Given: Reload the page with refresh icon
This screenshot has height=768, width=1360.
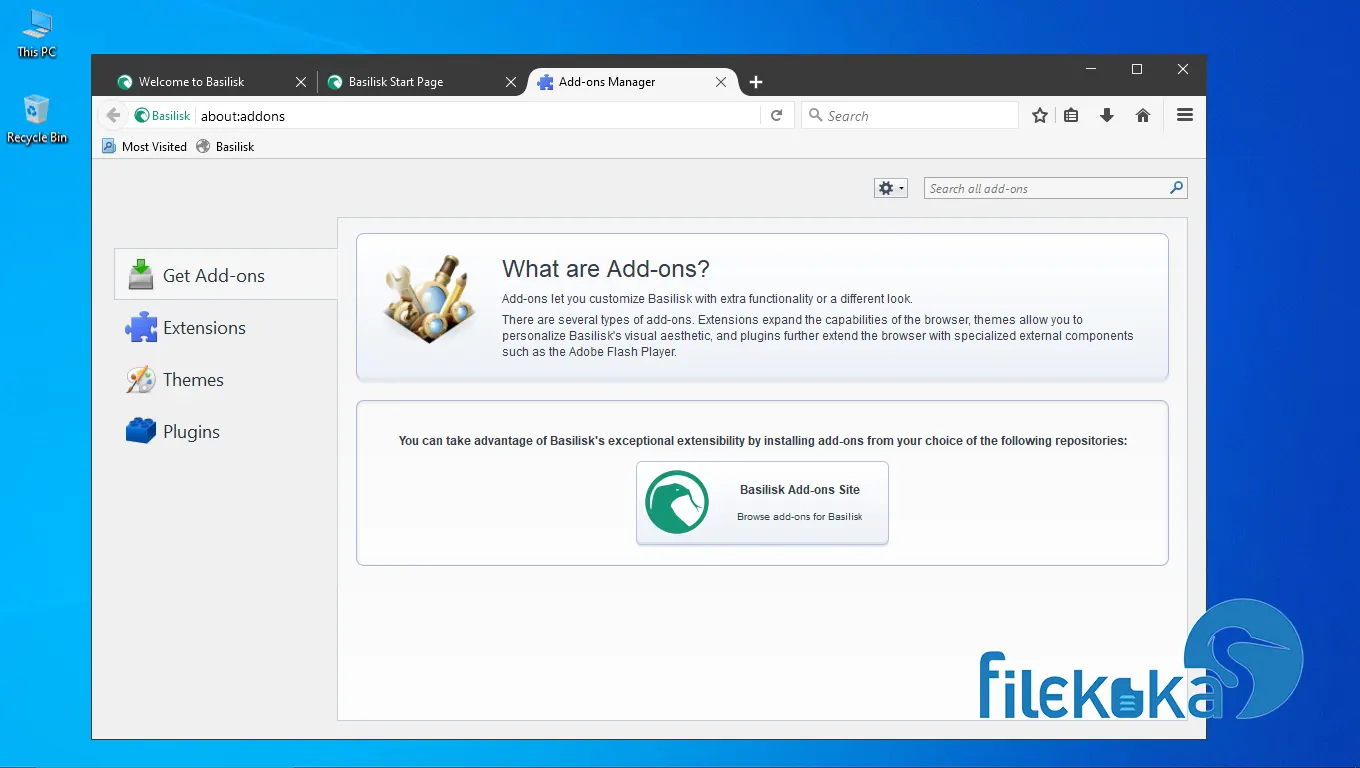Looking at the screenshot, I should click(776, 116).
